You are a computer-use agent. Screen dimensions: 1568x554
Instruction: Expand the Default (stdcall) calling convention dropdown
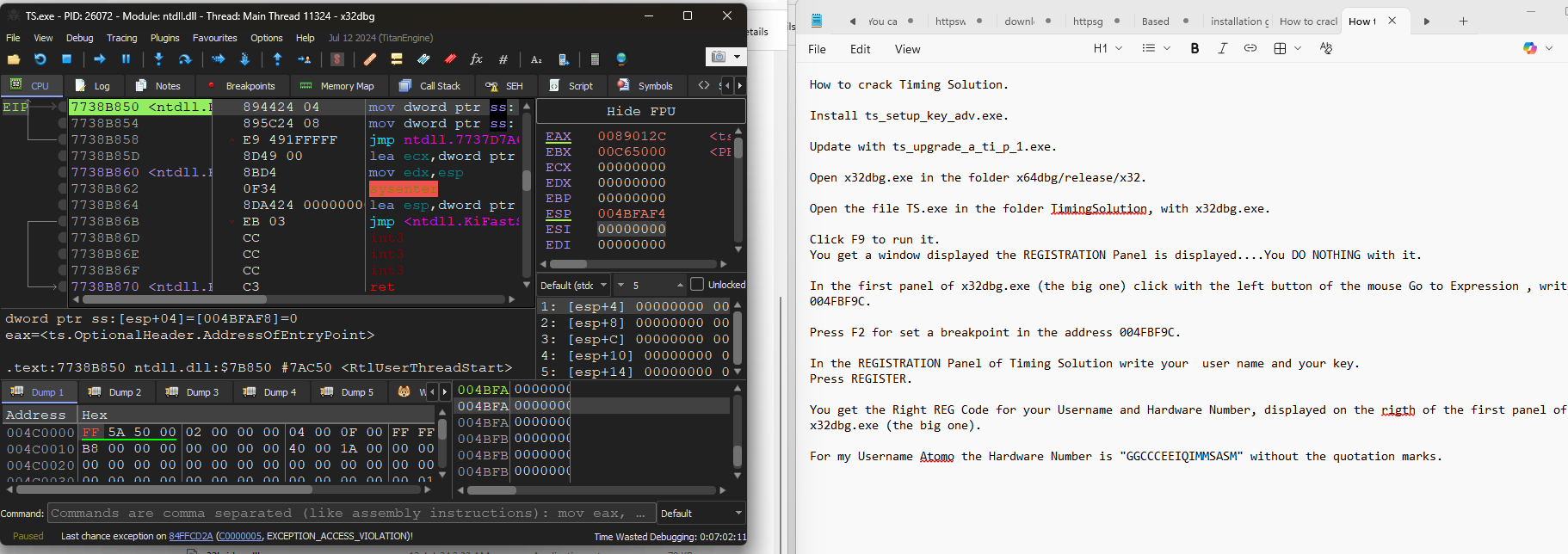coord(574,285)
